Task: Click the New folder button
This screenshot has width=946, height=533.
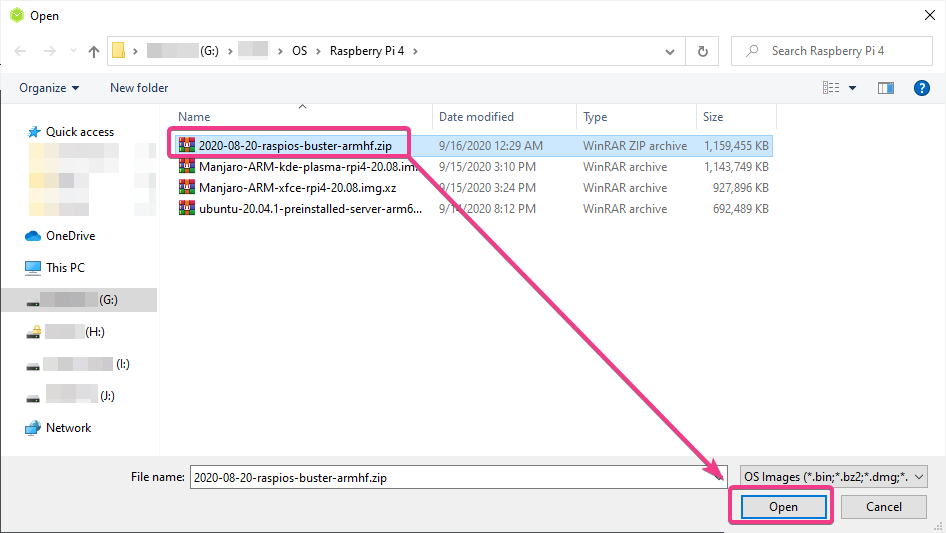Action: (x=139, y=88)
